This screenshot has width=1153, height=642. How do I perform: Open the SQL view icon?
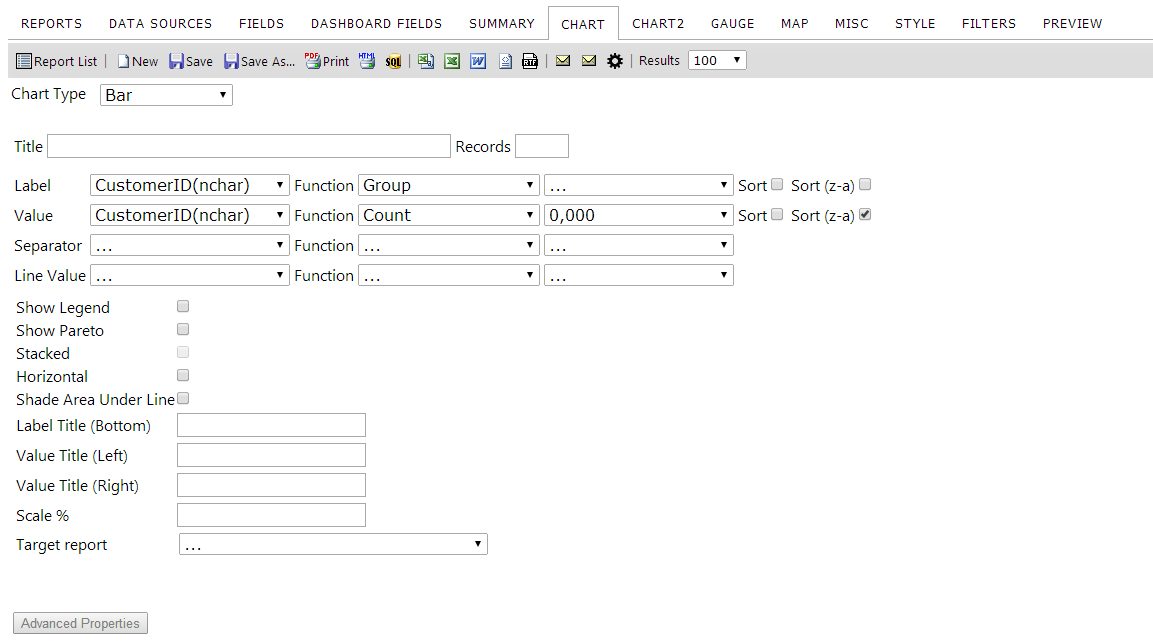pyautogui.click(x=393, y=62)
